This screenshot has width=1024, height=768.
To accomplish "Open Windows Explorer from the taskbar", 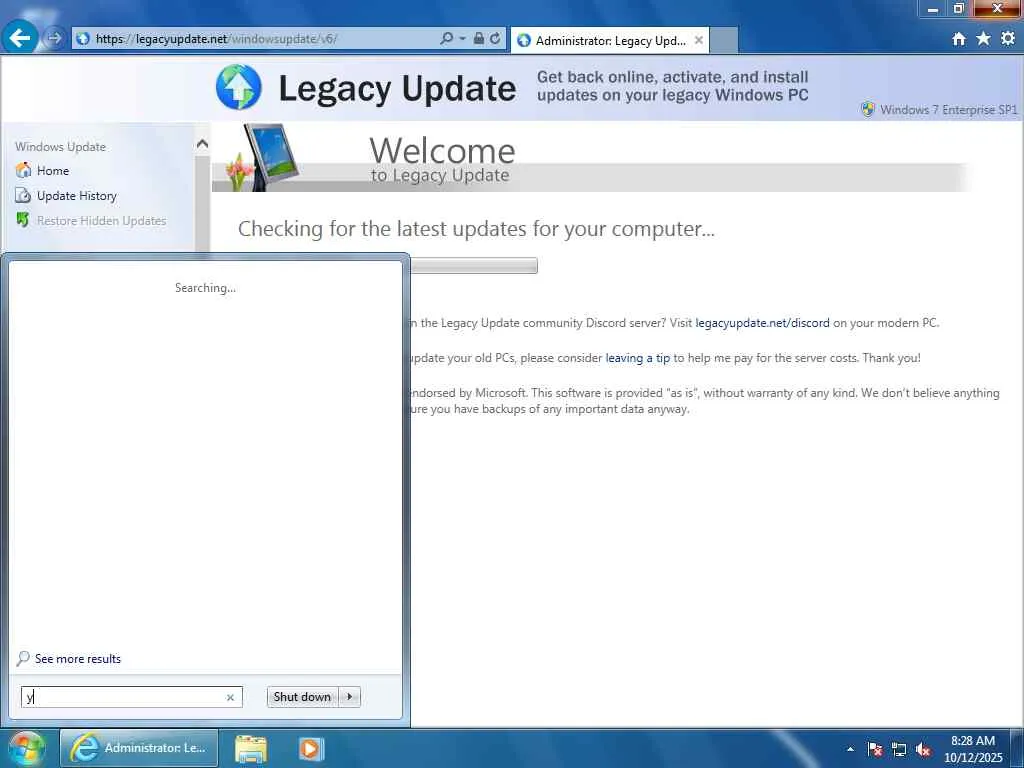I will [x=251, y=749].
